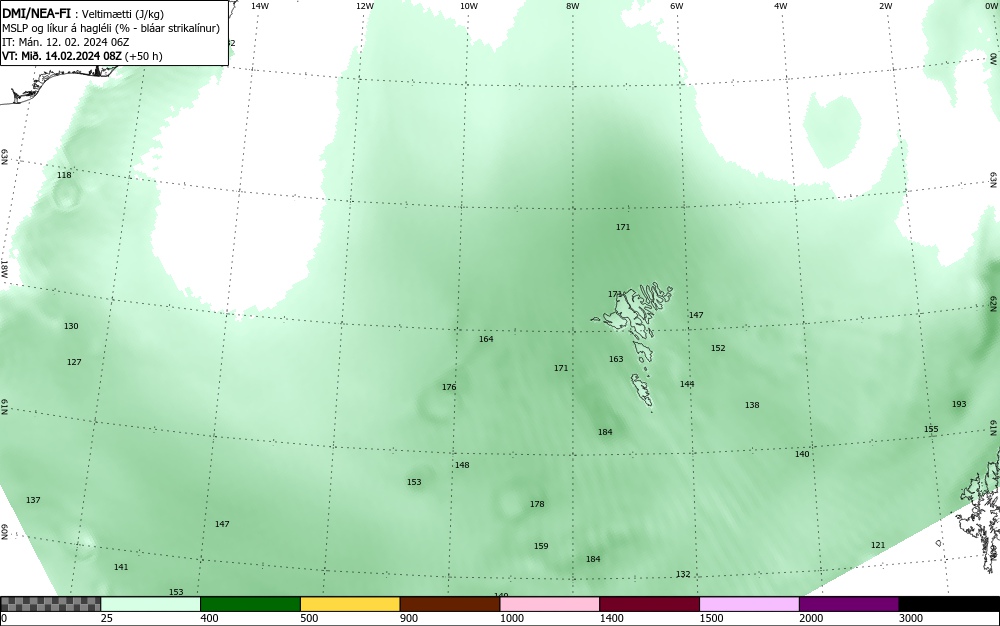Pick the pink 1000–1400 legend swatch
The width and height of the screenshot is (1000, 626).
(x=550, y=604)
